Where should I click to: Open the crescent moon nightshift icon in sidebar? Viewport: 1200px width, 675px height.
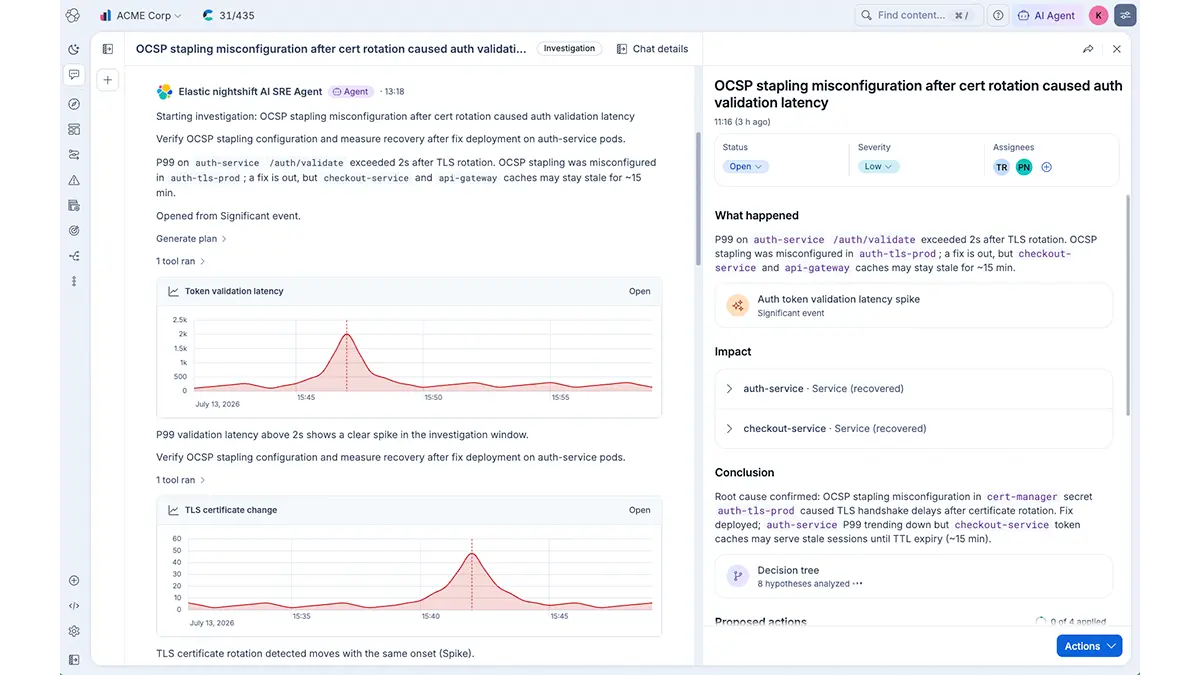tap(74, 49)
